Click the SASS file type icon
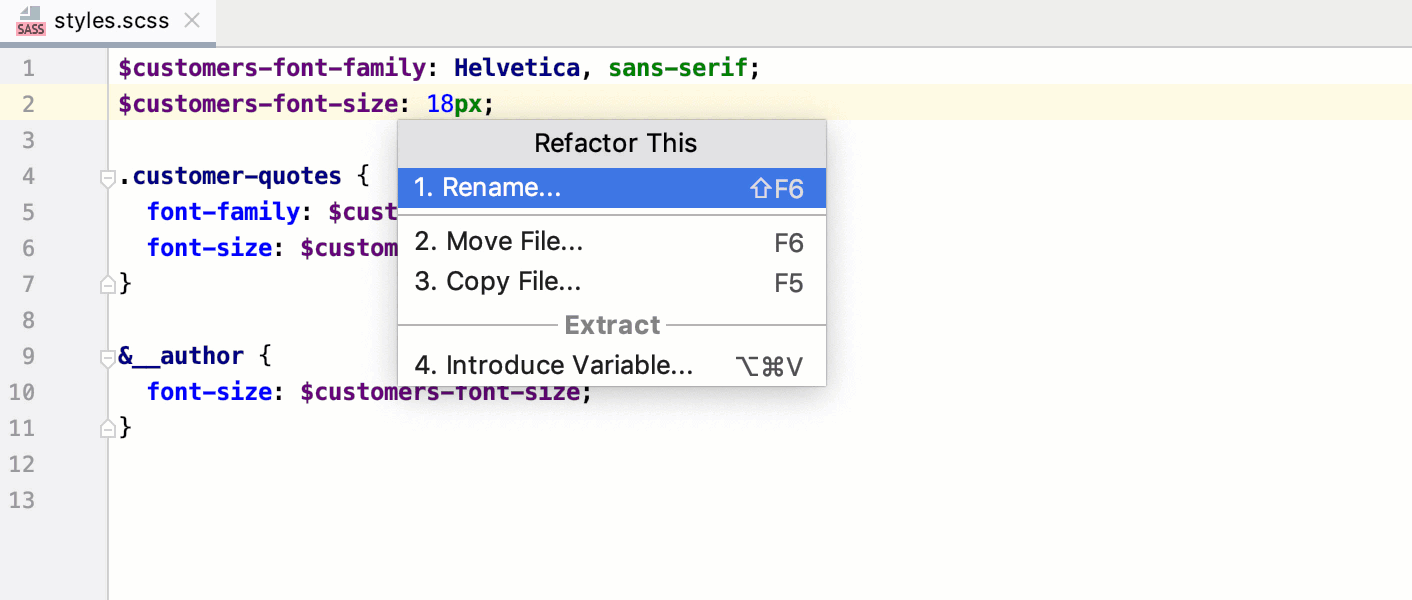Image resolution: width=1412 pixels, height=600 pixels. point(29,22)
